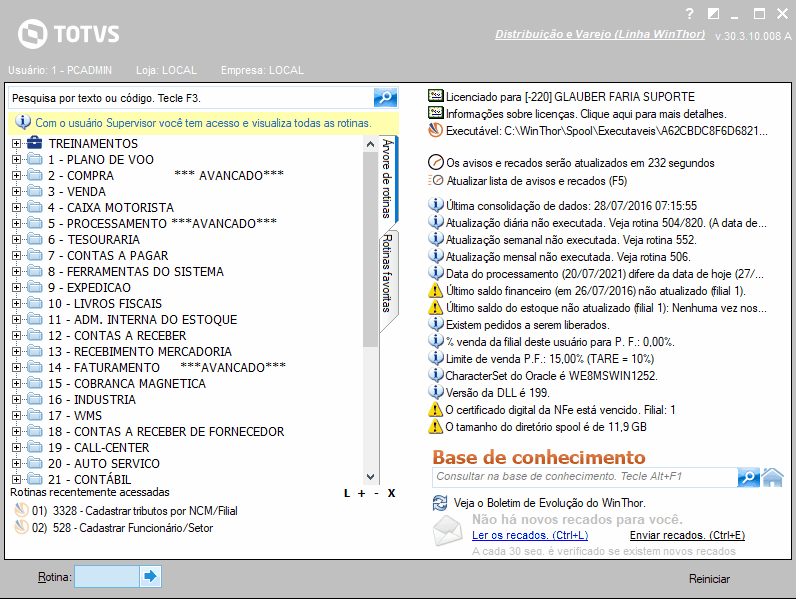Image resolution: width=796 pixels, height=599 pixels.
Task: Click the license icon beside Licenciado para
Action: pyautogui.click(x=436, y=95)
